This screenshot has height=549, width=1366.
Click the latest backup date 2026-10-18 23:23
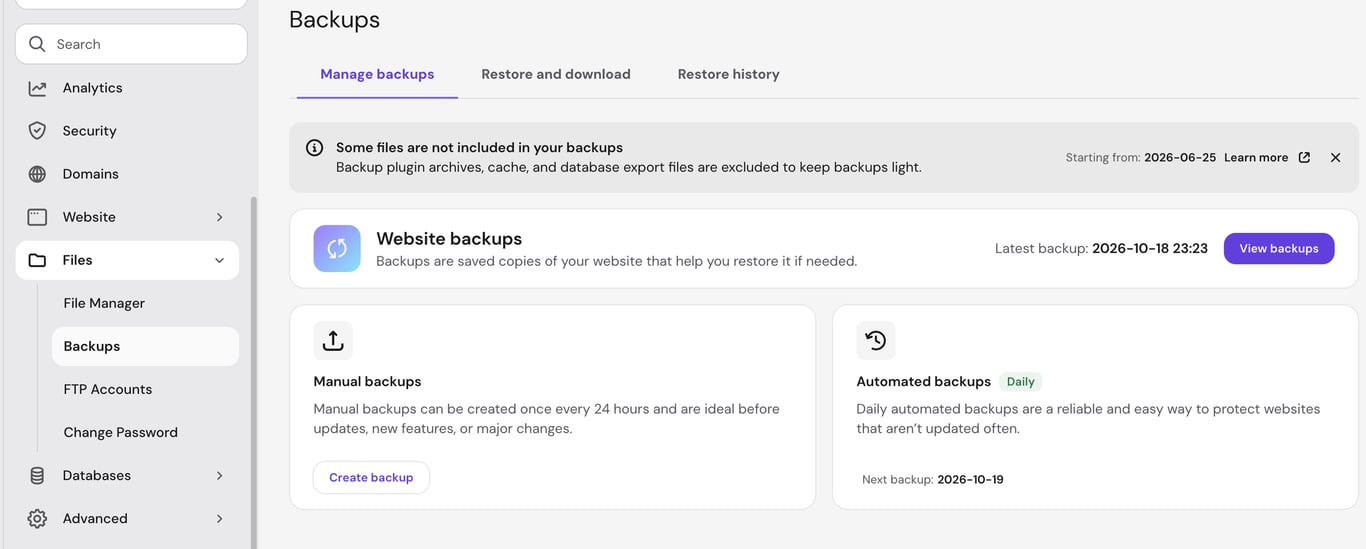tap(1150, 249)
